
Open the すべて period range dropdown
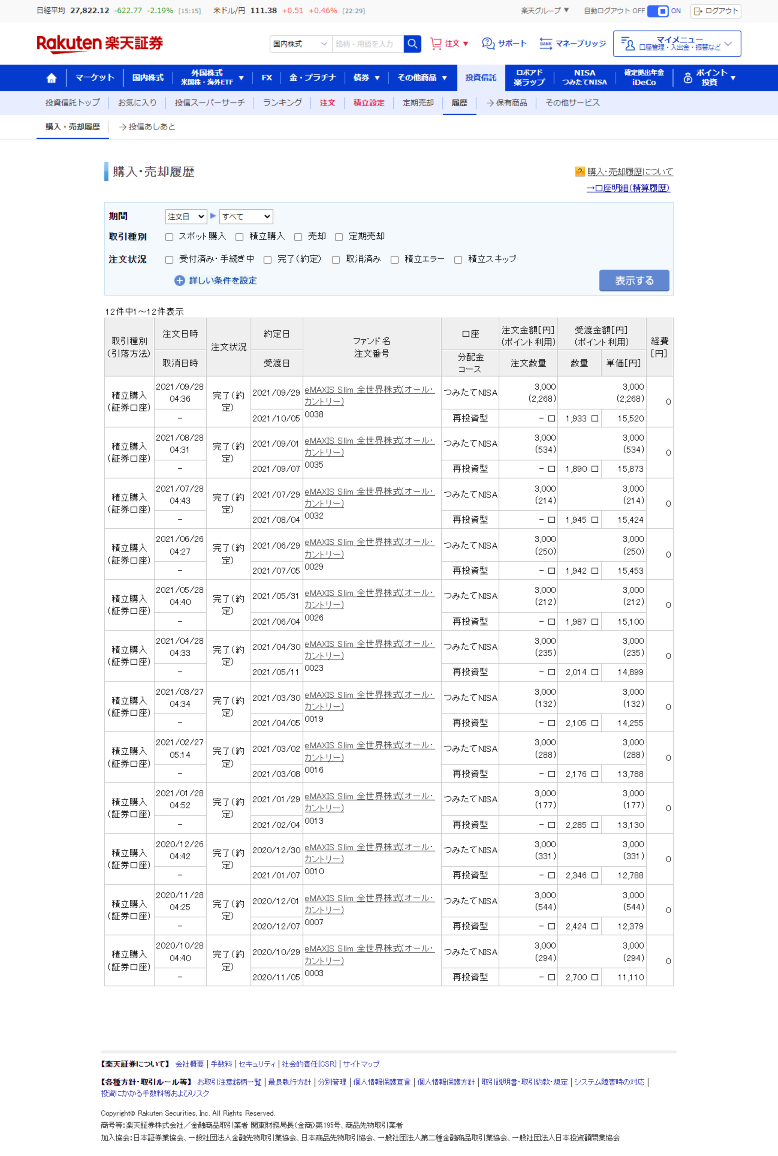click(246, 216)
